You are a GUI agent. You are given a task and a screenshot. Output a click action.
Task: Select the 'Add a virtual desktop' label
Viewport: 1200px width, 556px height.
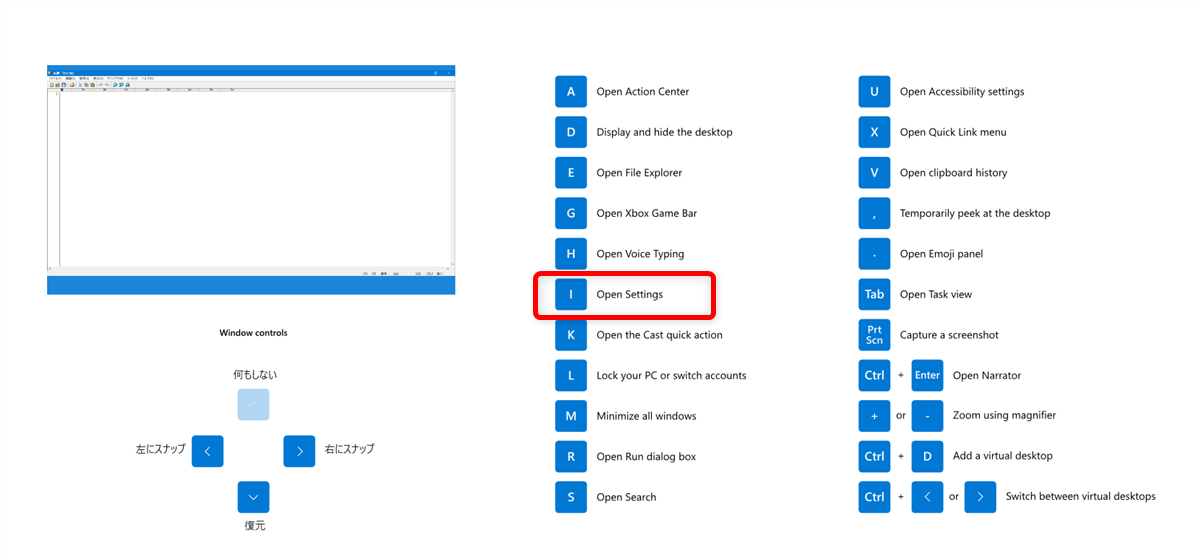tap(1002, 456)
